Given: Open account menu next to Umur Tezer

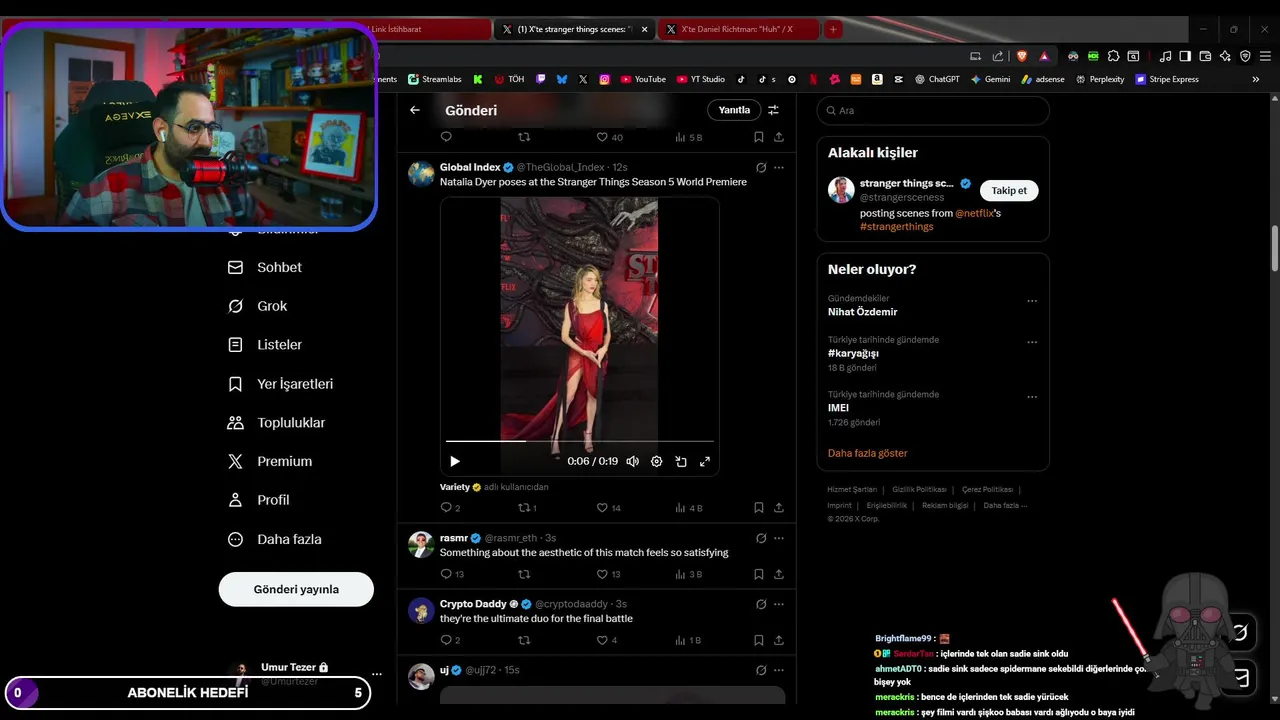Looking at the screenshot, I should 376,674.
